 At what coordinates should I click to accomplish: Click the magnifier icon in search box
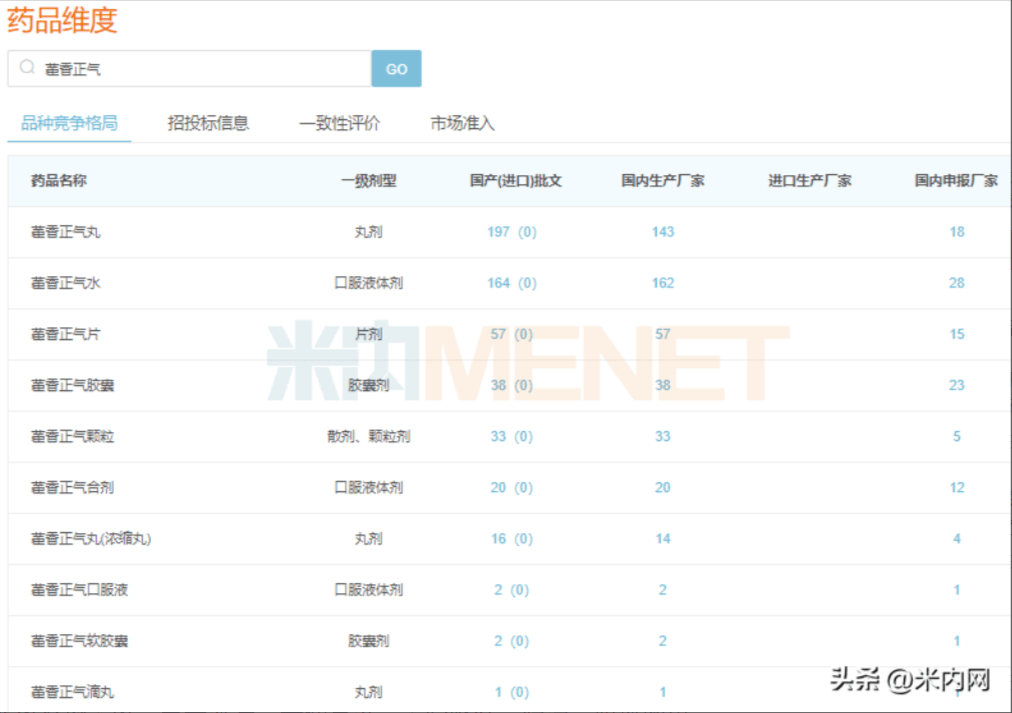[x=26, y=67]
